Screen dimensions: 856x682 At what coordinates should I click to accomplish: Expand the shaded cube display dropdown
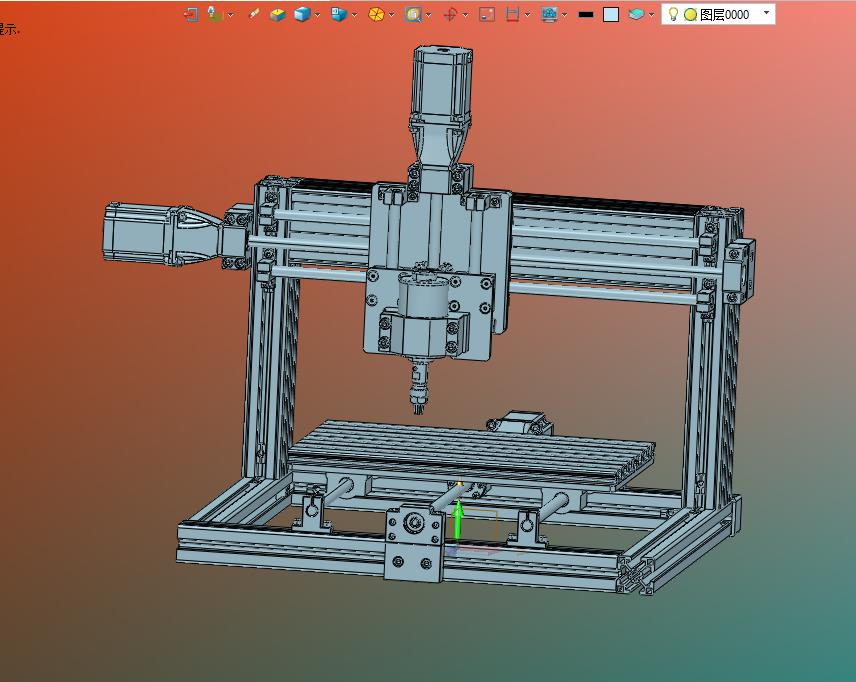(x=317, y=15)
